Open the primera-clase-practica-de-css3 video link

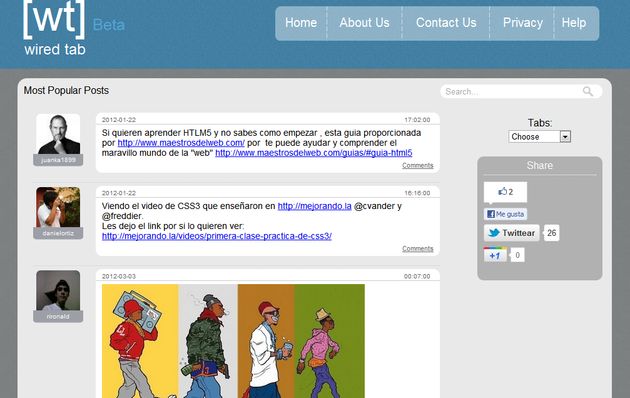coord(217,236)
